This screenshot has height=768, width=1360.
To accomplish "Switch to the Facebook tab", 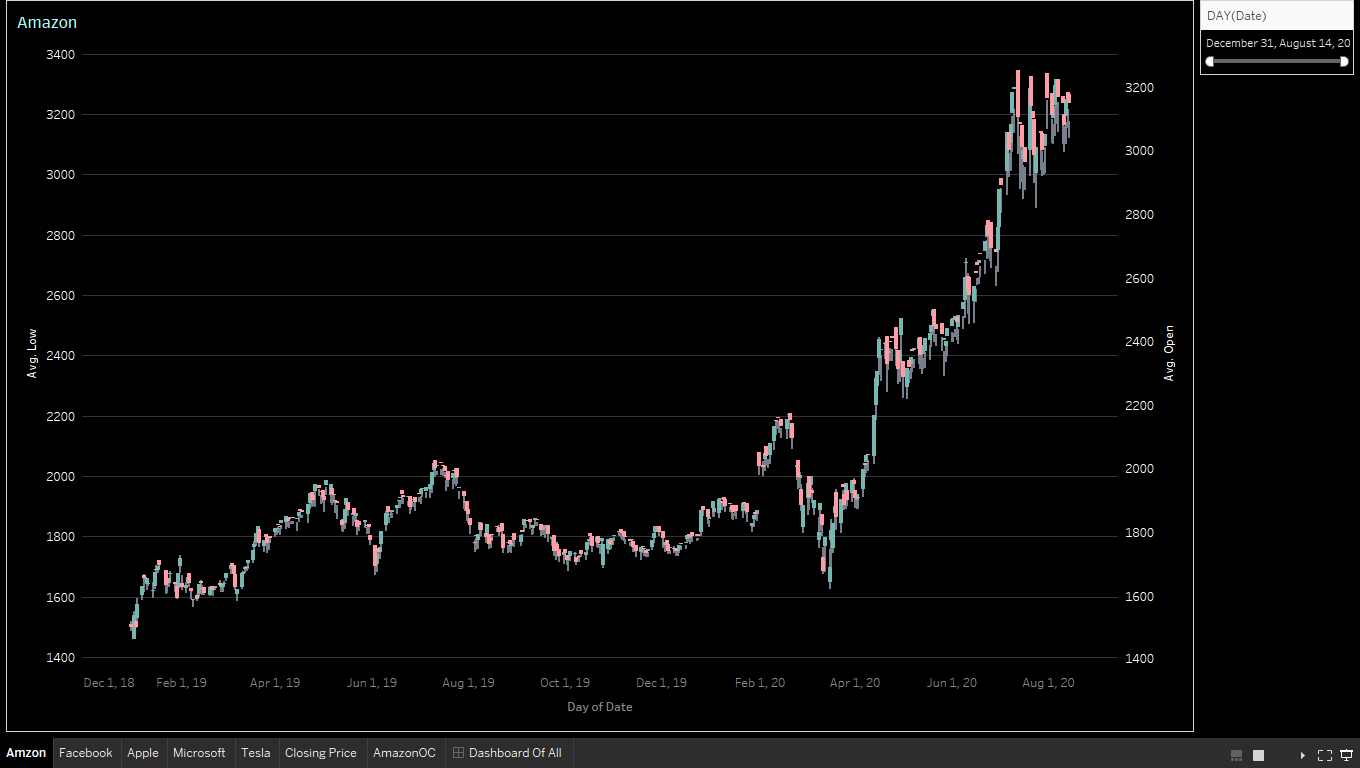I will pyautogui.click(x=86, y=753).
